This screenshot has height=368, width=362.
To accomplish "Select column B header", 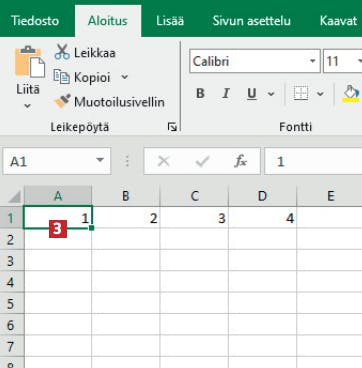I will pos(126,196).
